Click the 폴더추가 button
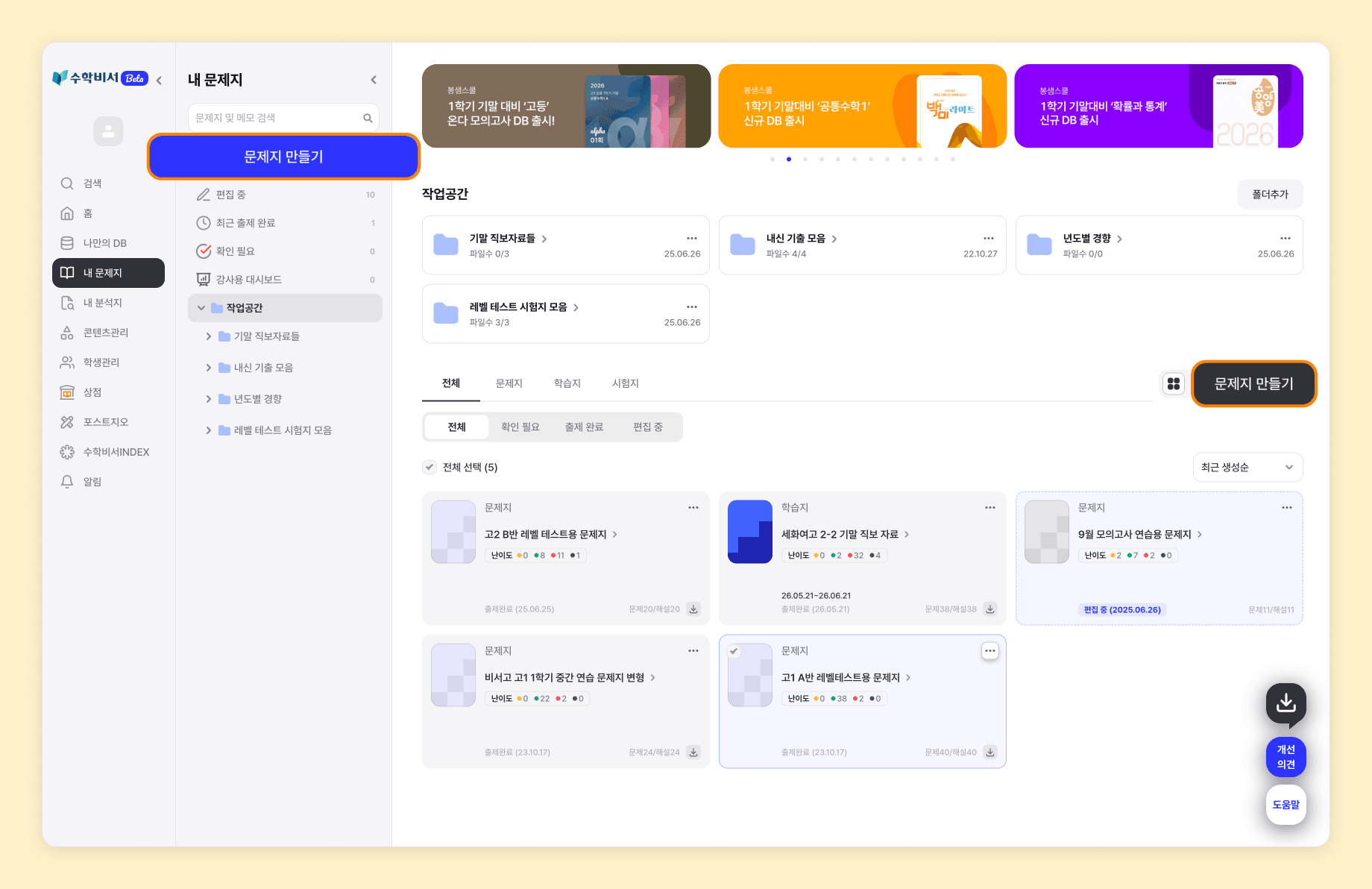1372x889 pixels. click(x=1270, y=194)
